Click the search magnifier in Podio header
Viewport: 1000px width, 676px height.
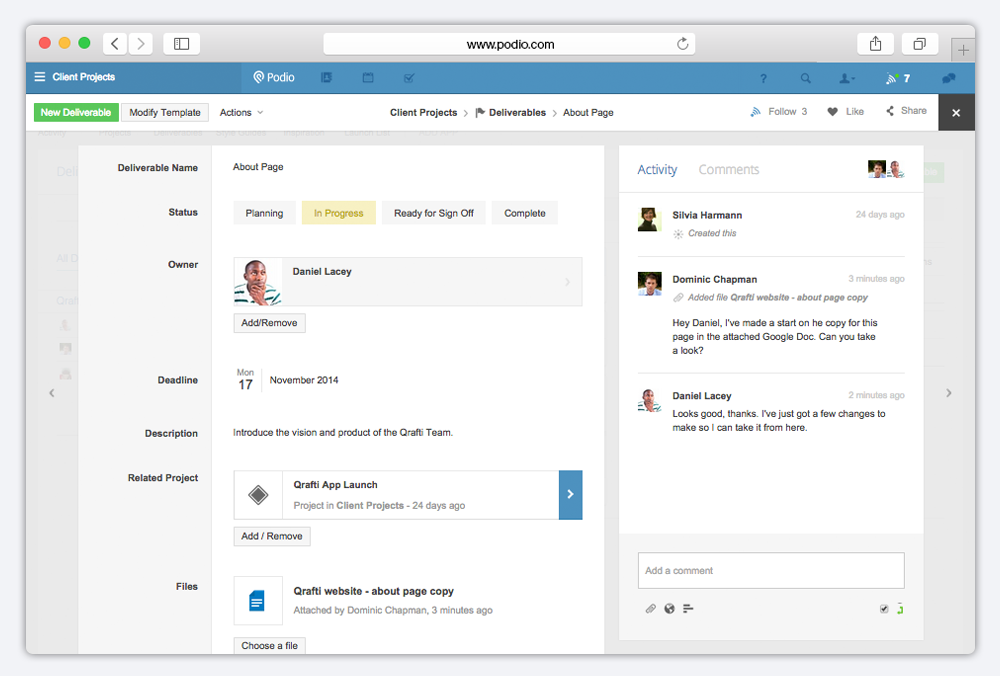click(806, 78)
